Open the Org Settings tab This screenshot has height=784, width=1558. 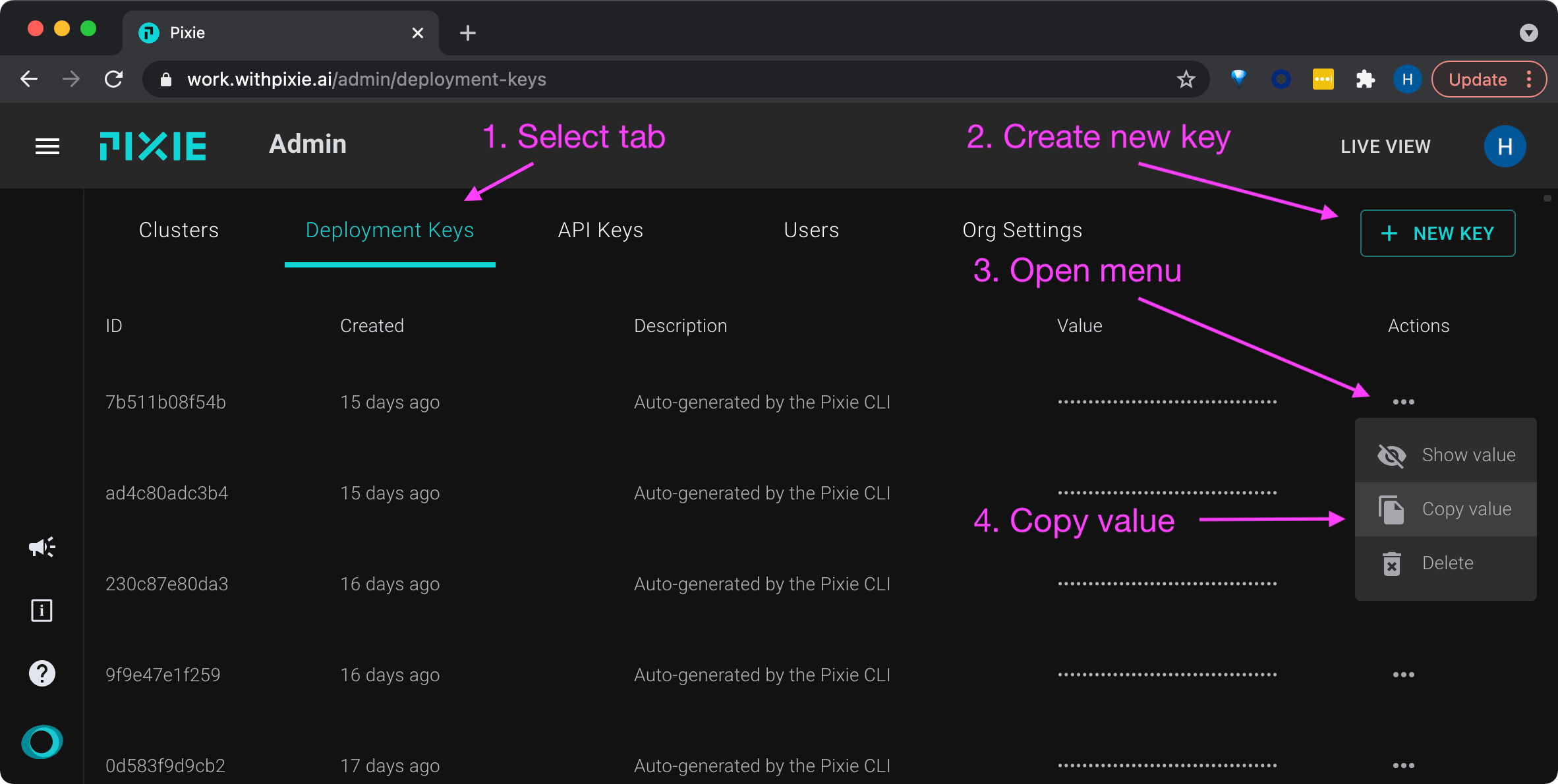pyautogui.click(x=1022, y=230)
